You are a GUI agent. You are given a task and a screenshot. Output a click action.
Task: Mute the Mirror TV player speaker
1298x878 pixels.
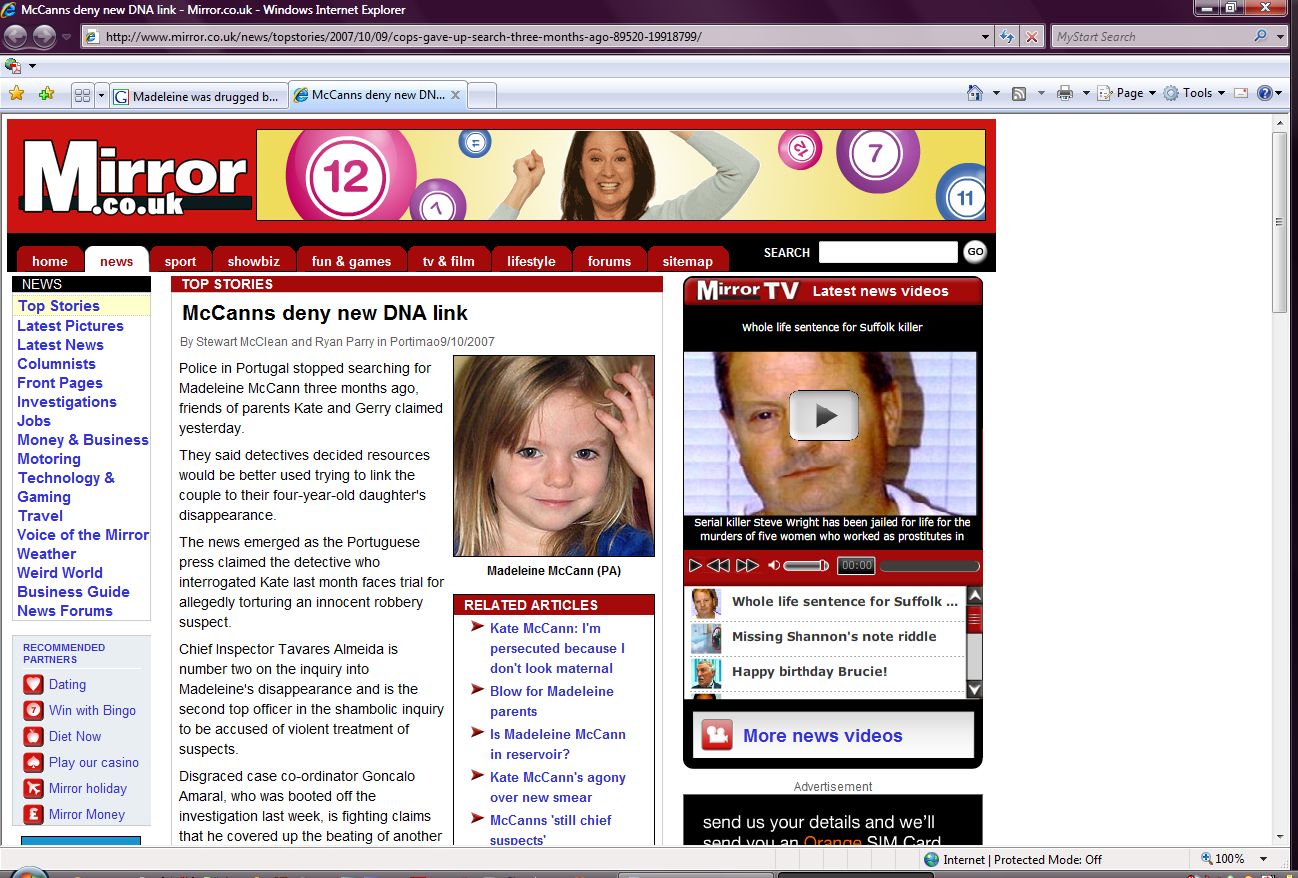pos(773,566)
